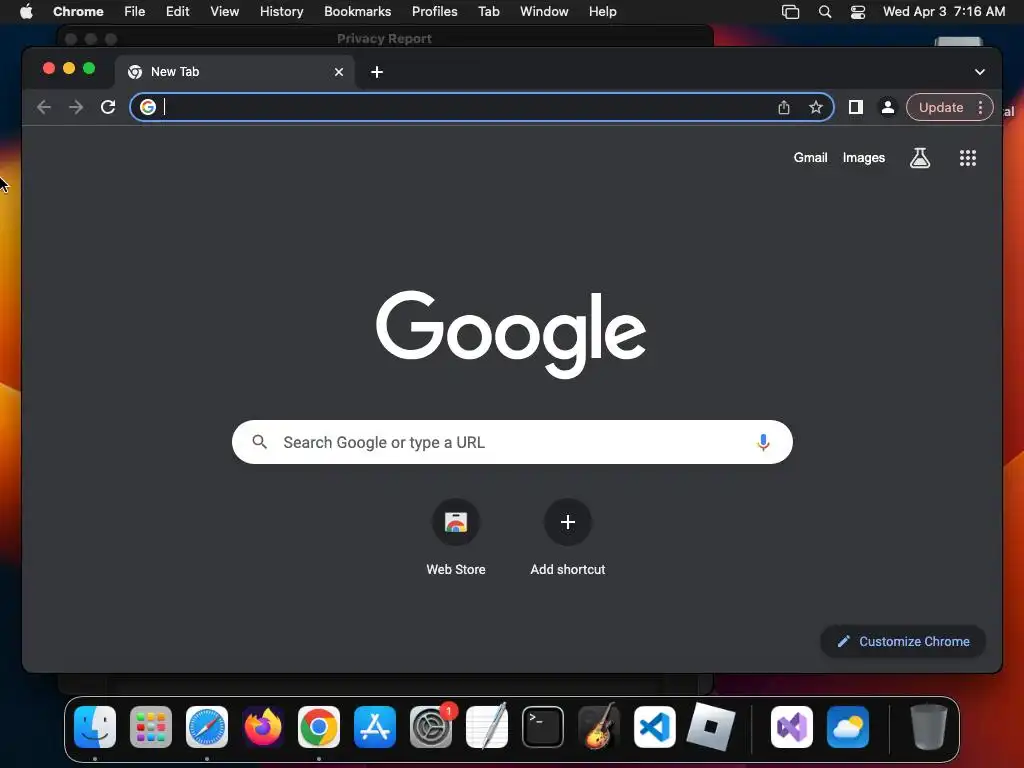1024x768 pixels.
Task: Open the File menu
Action: pyautogui.click(x=135, y=12)
